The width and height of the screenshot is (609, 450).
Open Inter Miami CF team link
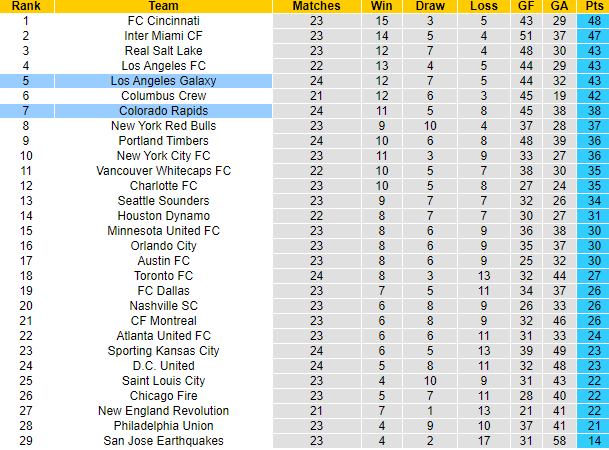(163, 35)
